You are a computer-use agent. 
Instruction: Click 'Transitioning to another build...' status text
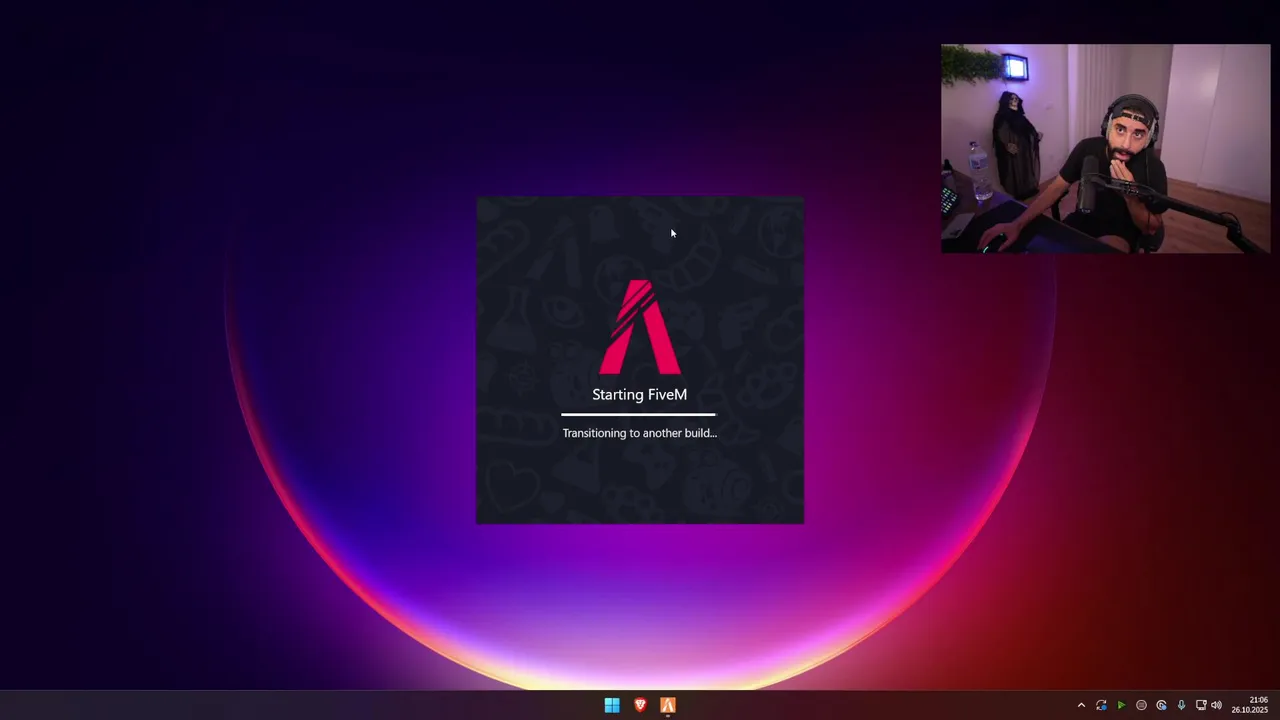click(x=639, y=433)
